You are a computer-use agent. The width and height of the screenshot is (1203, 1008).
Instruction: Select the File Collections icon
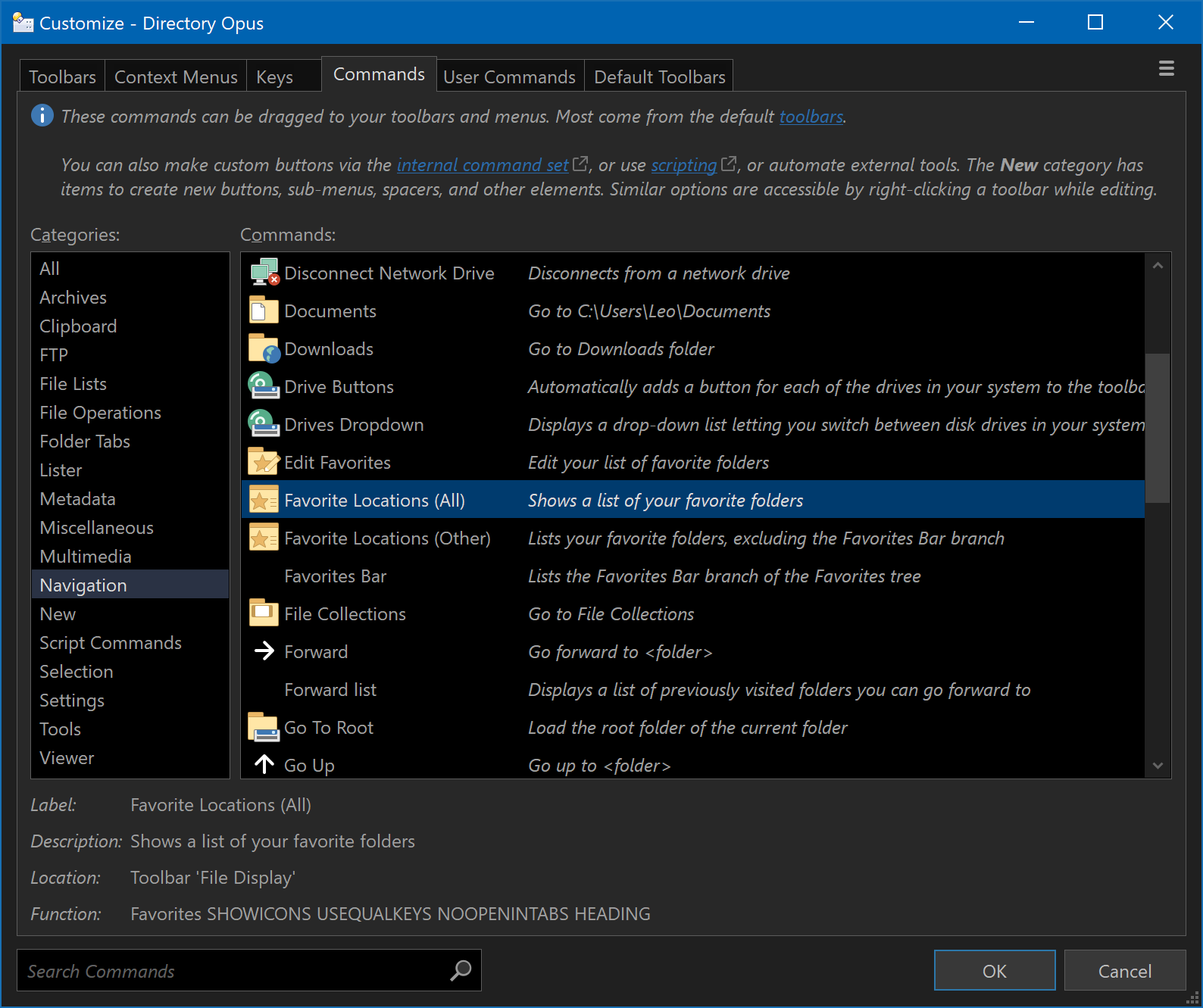[x=264, y=613]
